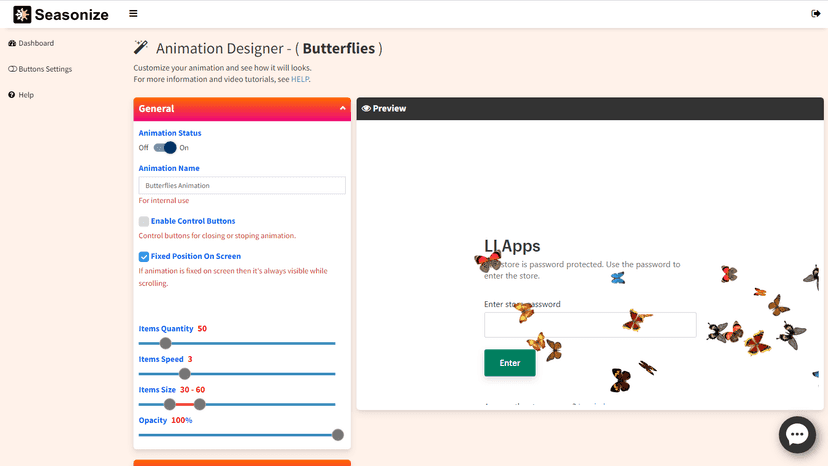This screenshot has width=828, height=466.
Task: Click the Seasonize brand name
Action: coord(72,15)
